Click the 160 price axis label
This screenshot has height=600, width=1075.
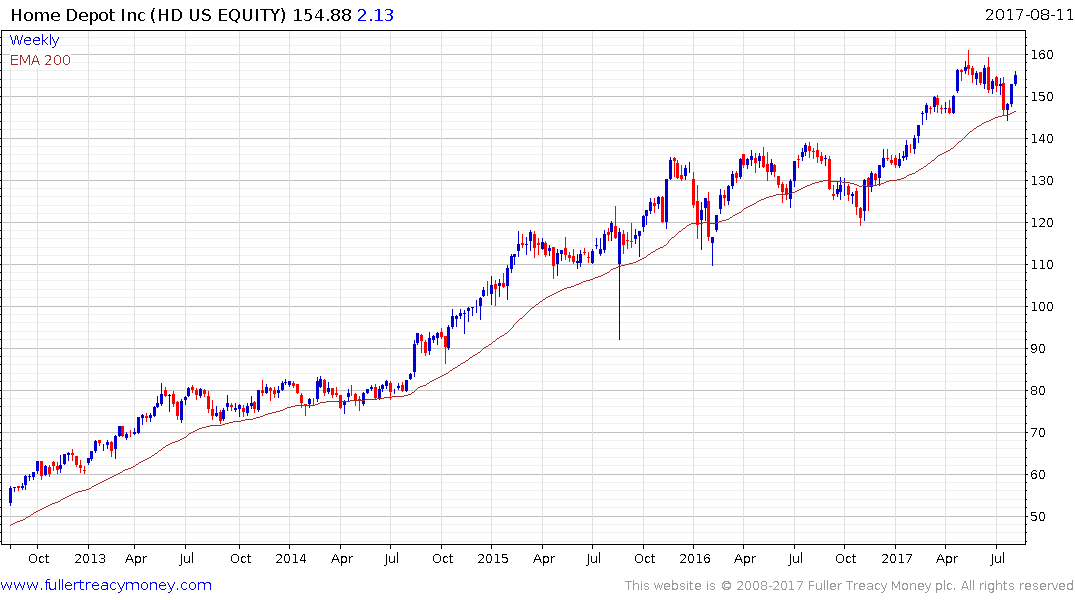pos(1042,55)
